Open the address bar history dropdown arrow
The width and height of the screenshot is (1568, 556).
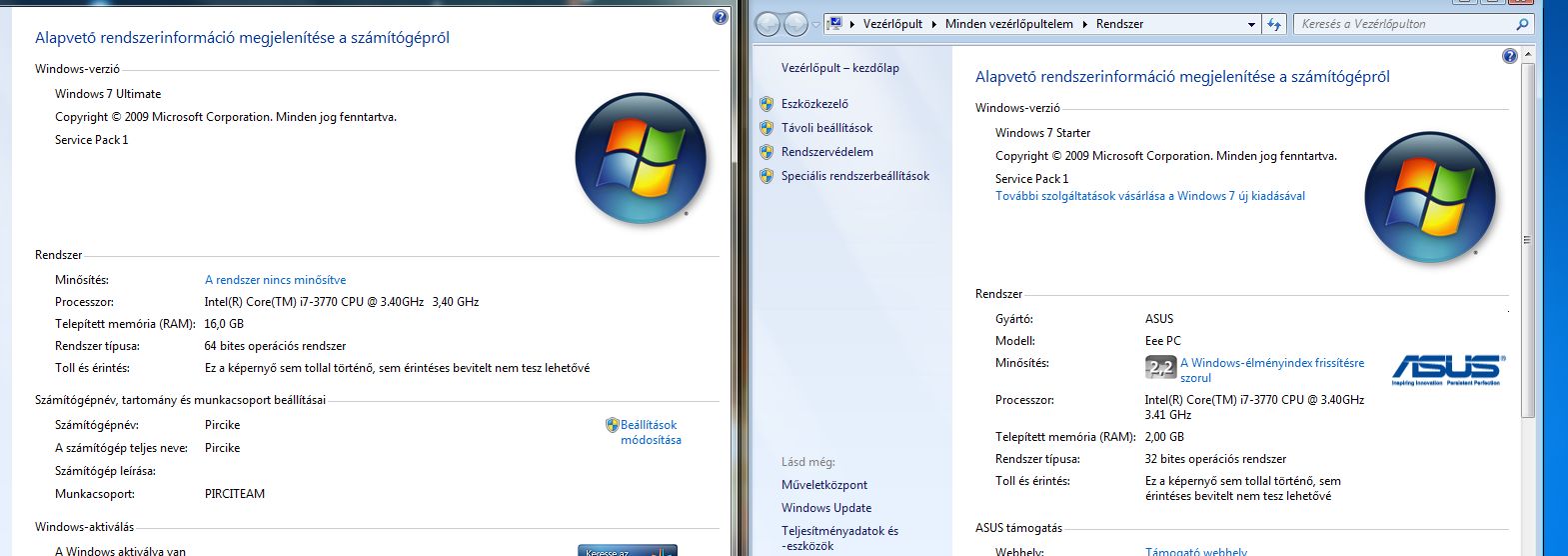pos(1251,24)
